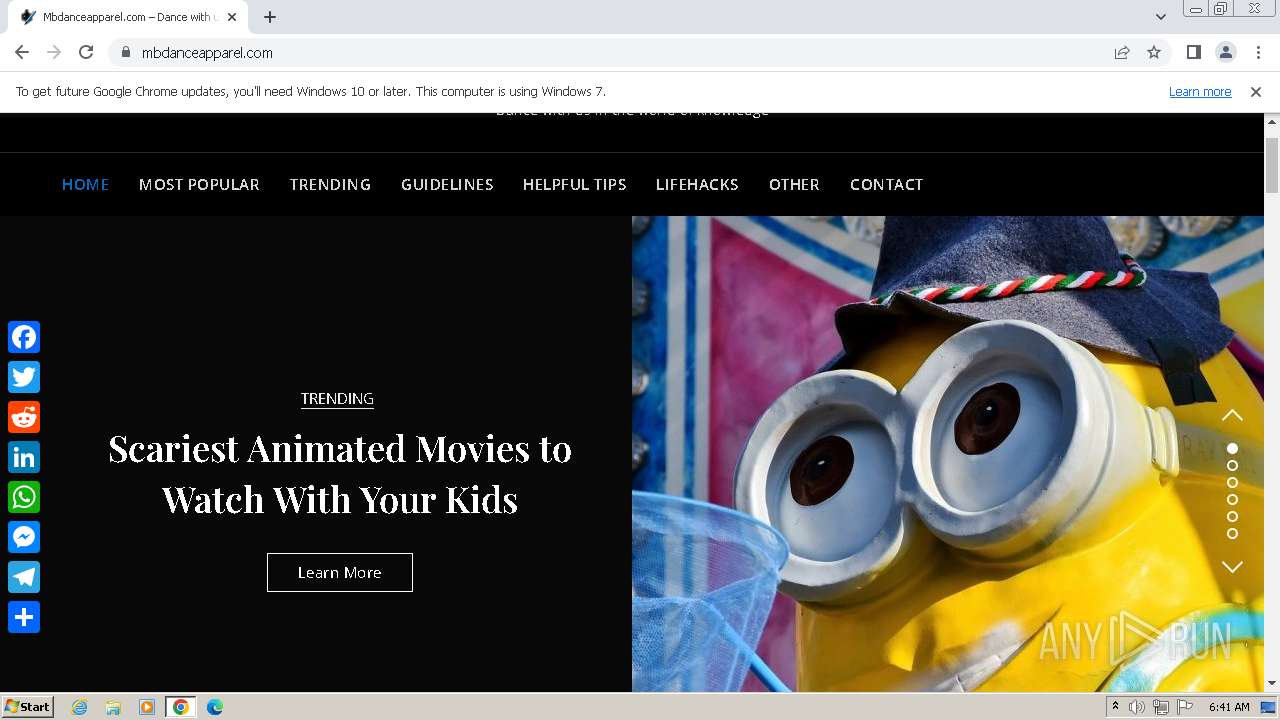Share page on Reddit sidebar icon
This screenshot has height=720, width=1280.
pyautogui.click(x=24, y=417)
